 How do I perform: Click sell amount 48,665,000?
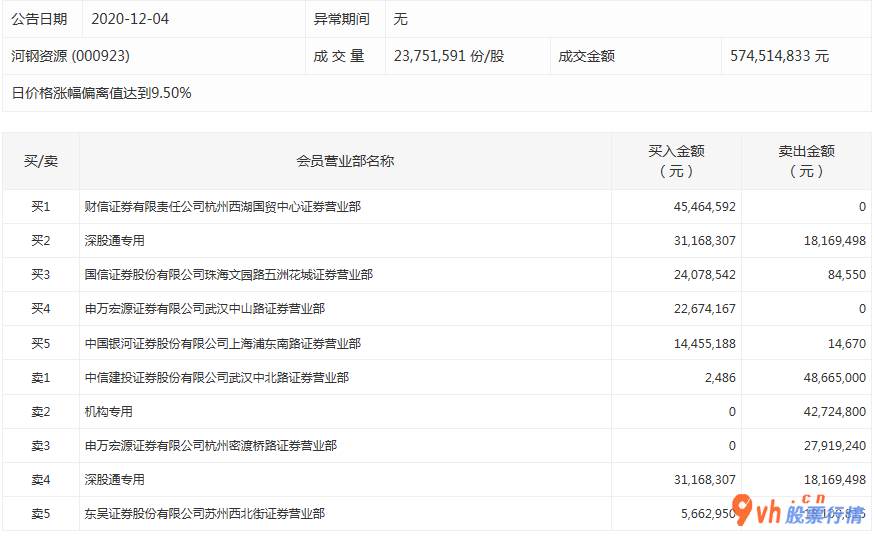coord(835,378)
